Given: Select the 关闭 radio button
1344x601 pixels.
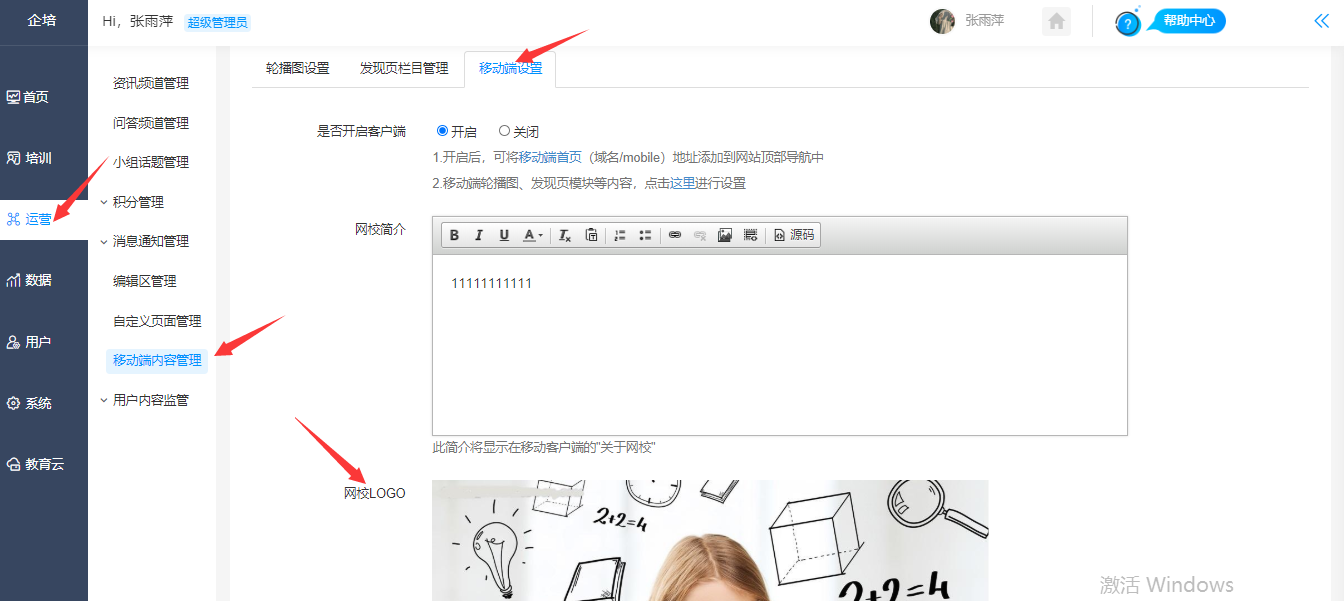Looking at the screenshot, I should (504, 131).
